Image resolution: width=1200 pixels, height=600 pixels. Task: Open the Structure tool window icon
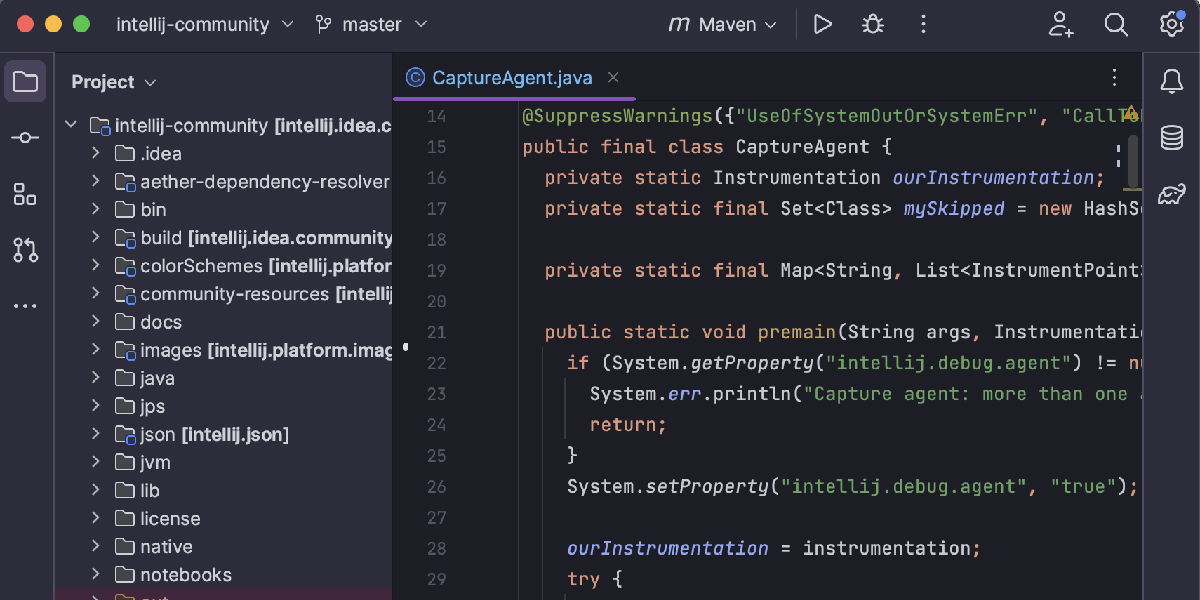coord(25,194)
